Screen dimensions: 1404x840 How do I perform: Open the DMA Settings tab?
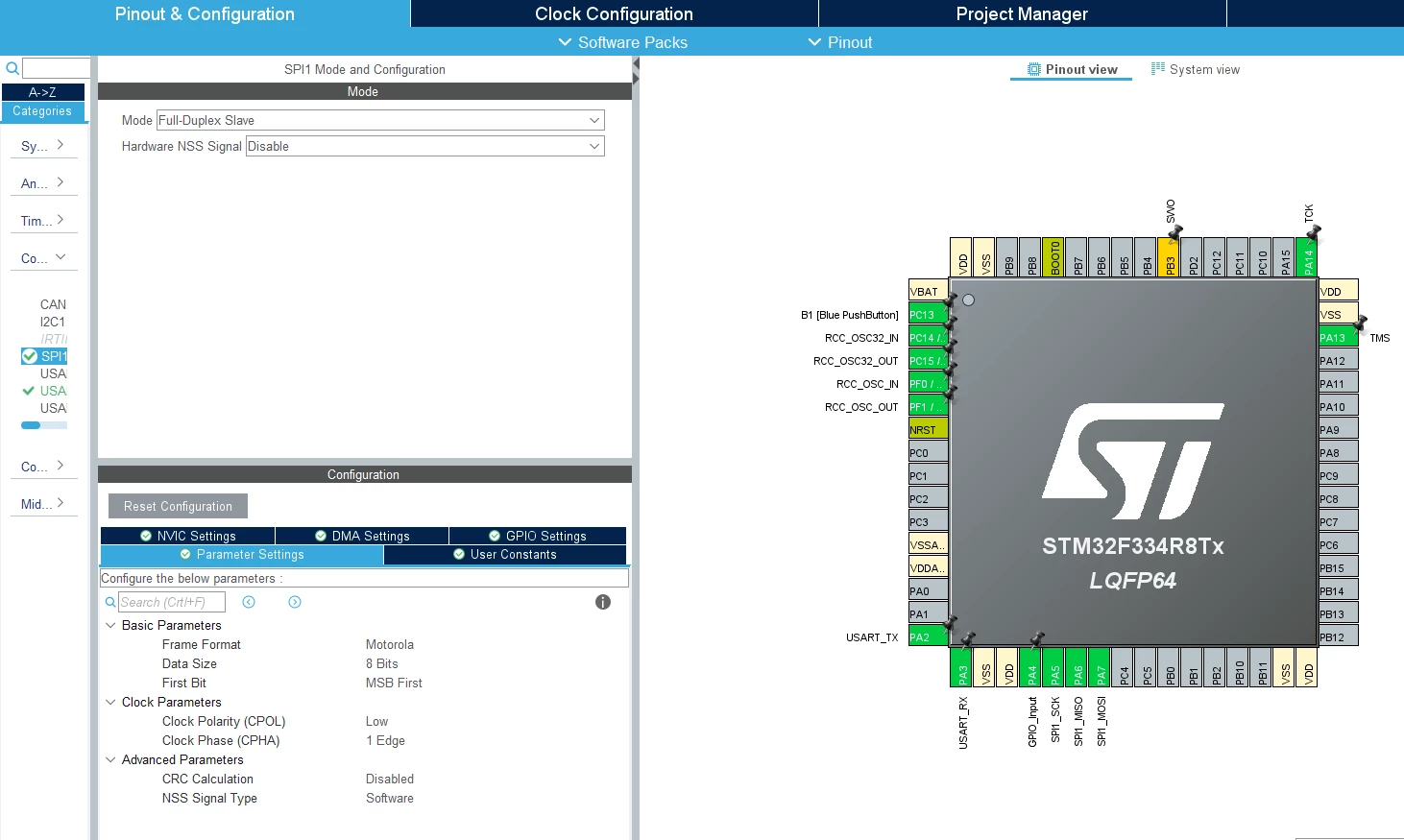[362, 536]
